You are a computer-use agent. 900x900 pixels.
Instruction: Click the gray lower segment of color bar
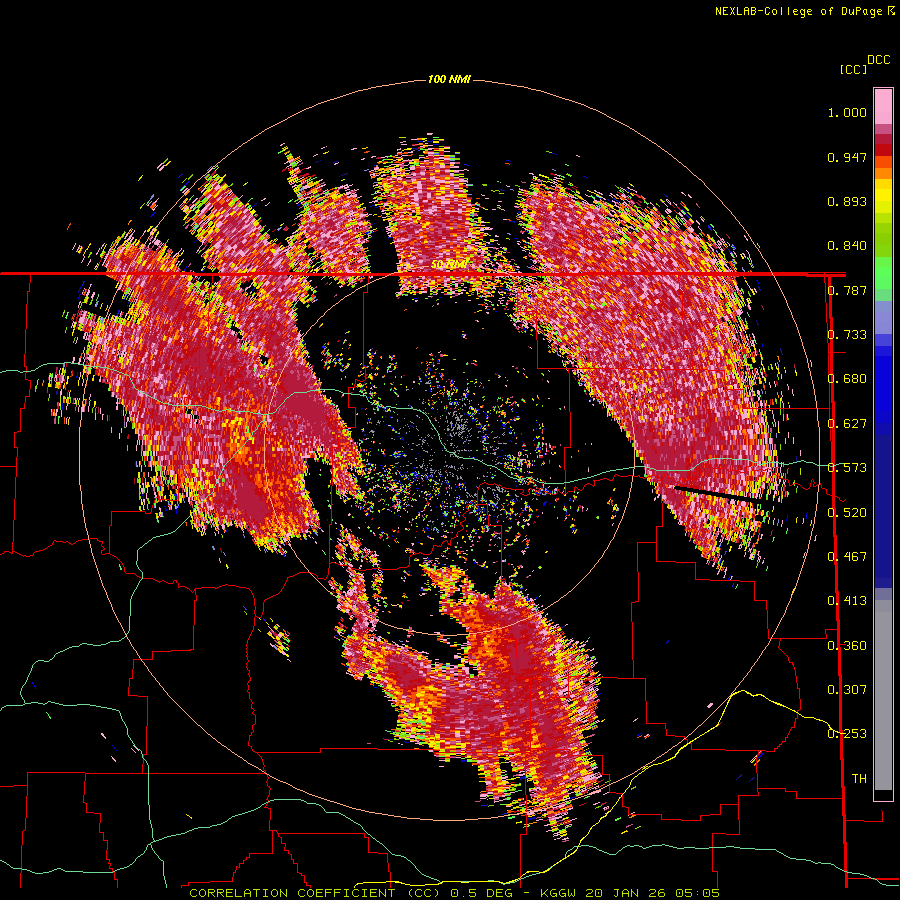[883, 695]
